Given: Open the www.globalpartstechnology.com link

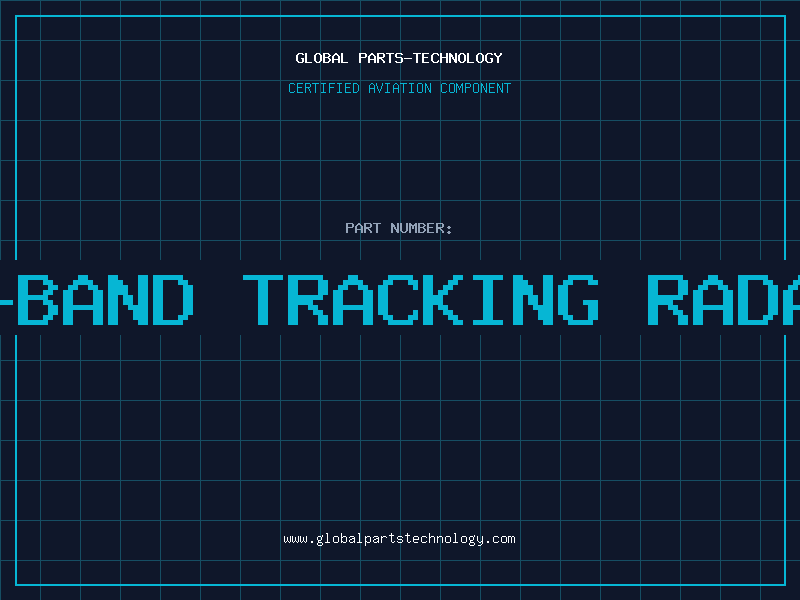Looking at the screenshot, I should pyautogui.click(x=399, y=539).
